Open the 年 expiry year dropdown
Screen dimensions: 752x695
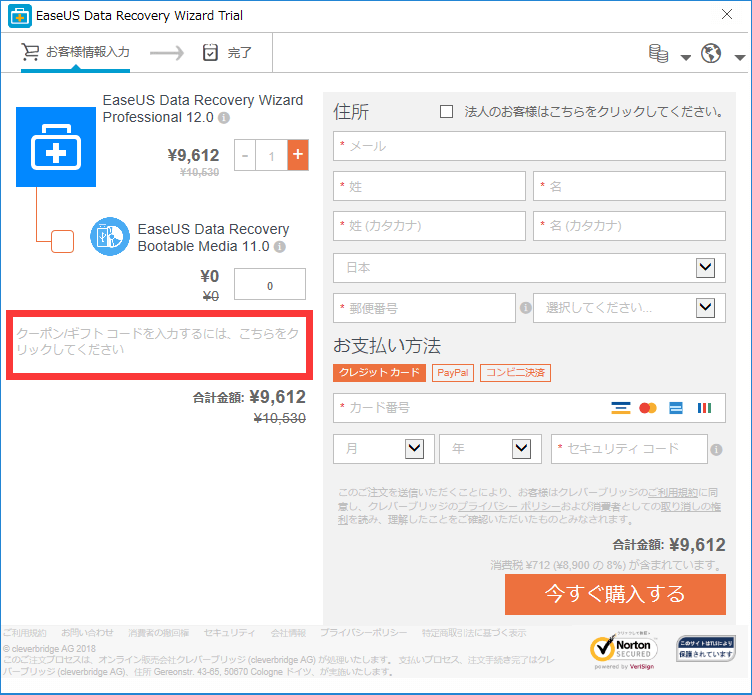(490, 449)
